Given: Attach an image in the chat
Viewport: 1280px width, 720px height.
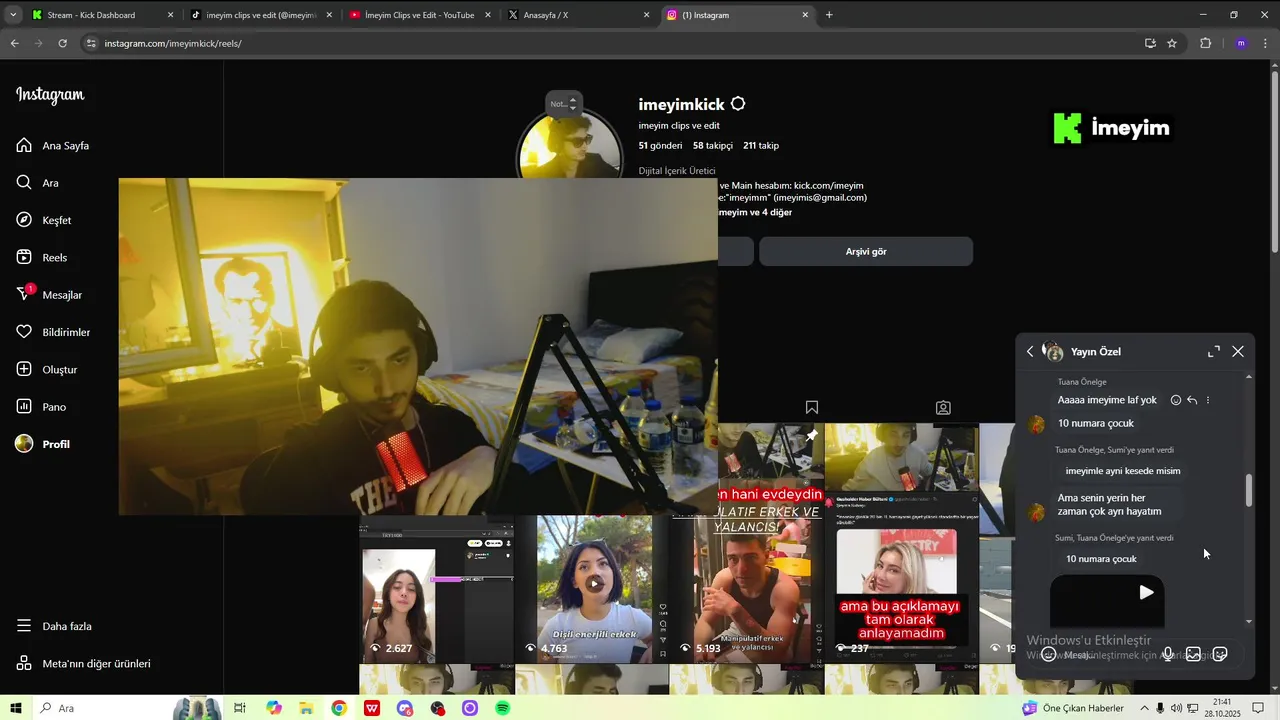Looking at the screenshot, I should [1193, 654].
